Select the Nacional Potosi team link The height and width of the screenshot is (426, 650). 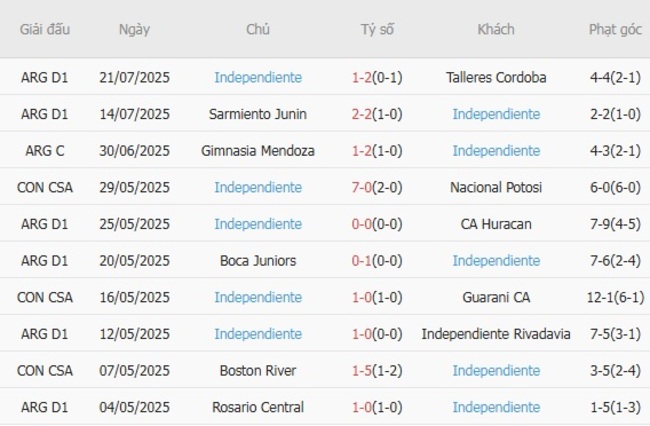496,187
